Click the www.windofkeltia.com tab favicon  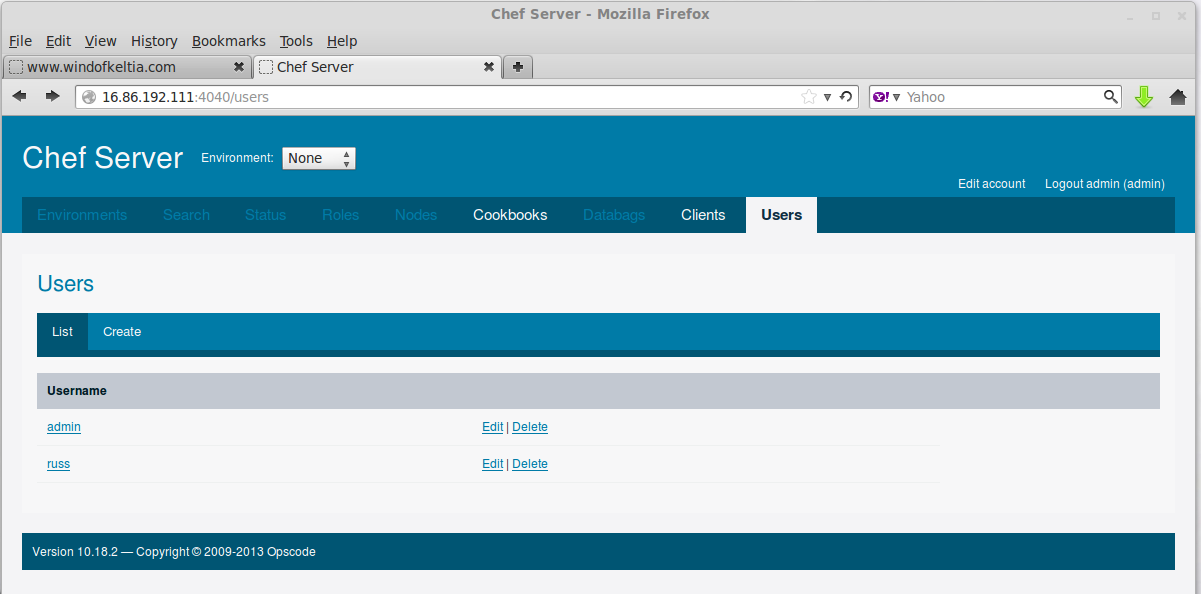tap(16, 67)
